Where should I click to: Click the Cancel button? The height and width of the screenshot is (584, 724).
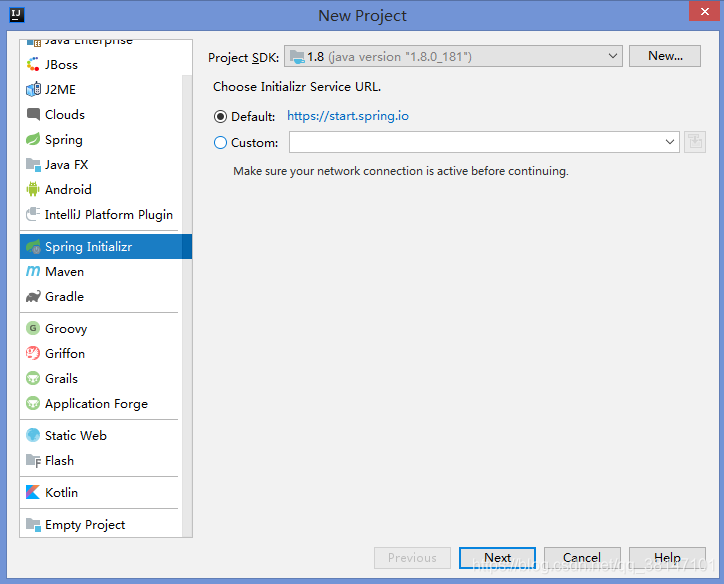click(582, 558)
